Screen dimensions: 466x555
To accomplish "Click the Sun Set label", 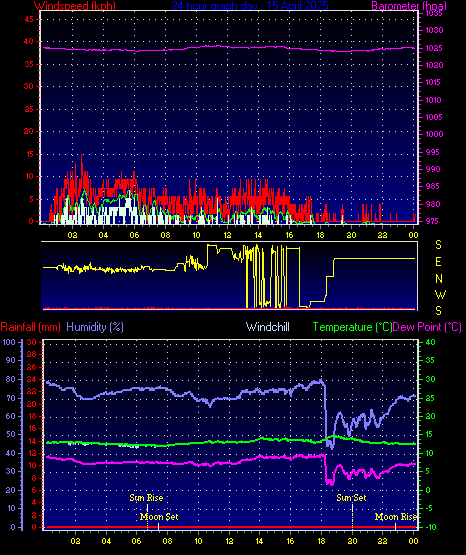I will [351, 498].
